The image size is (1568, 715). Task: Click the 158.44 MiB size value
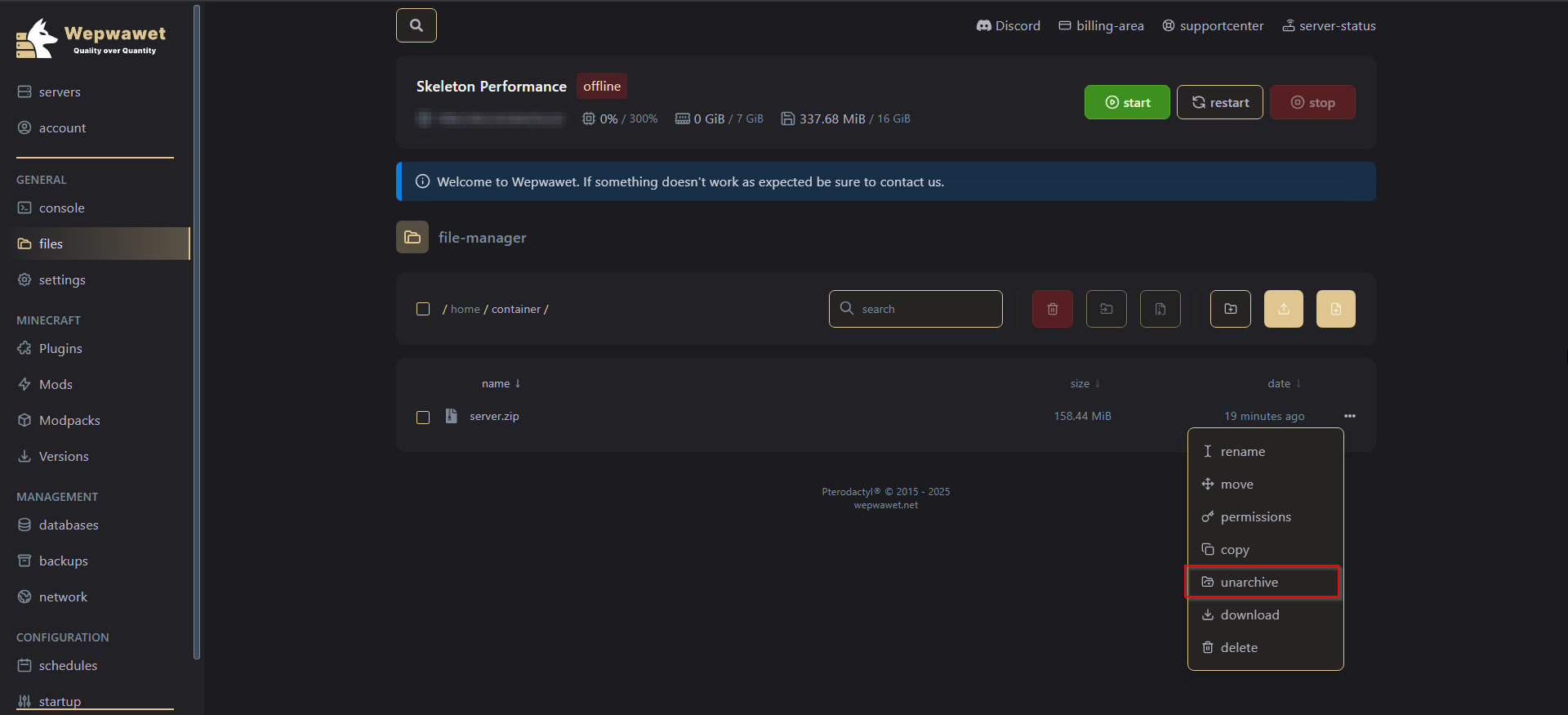(1082, 416)
